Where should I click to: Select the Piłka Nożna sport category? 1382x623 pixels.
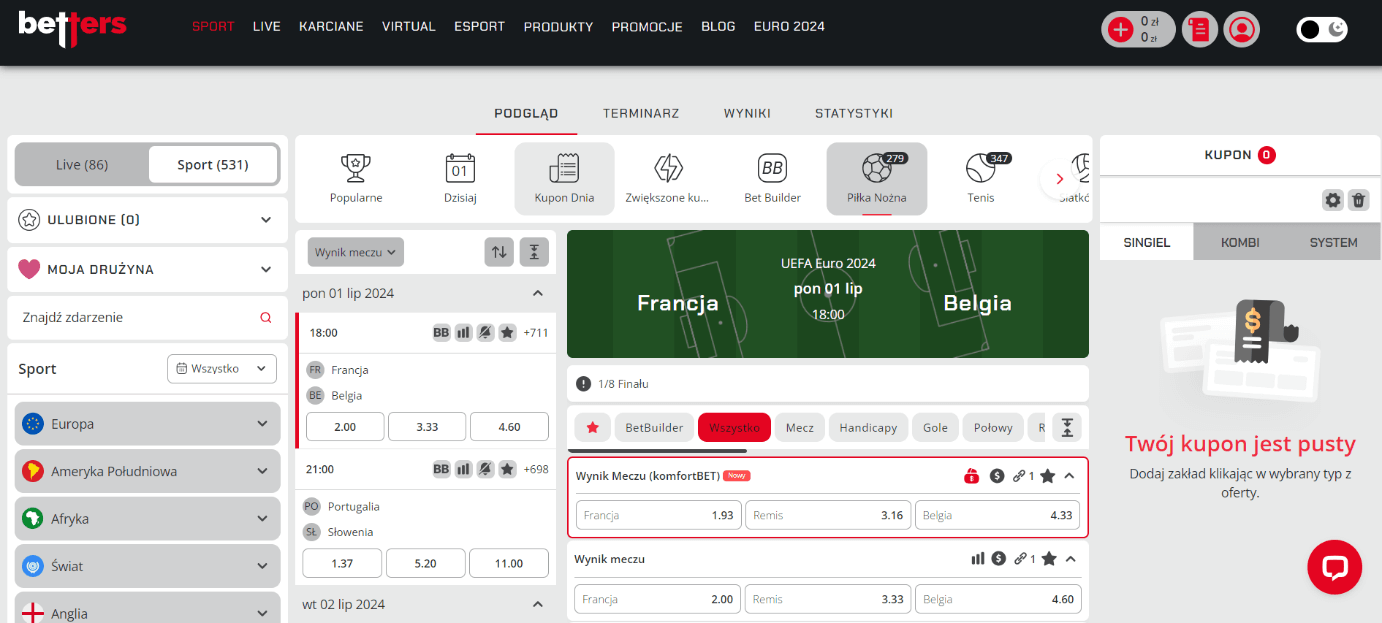point(877,178)
